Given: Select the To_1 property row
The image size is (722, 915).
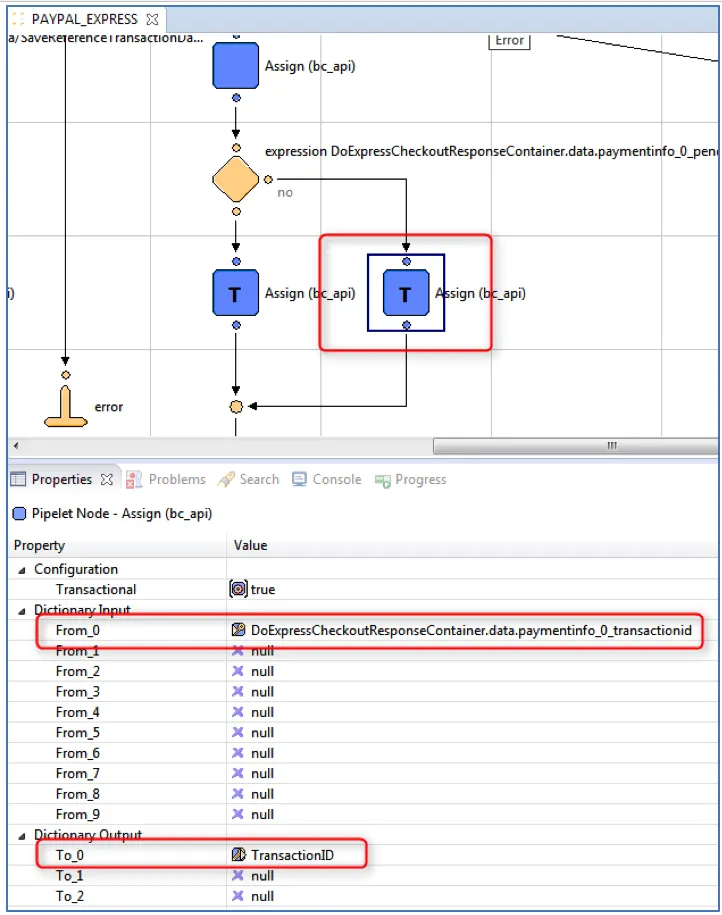Looking at the screenshot, I should pyautogui.click(x=363, y=875).
